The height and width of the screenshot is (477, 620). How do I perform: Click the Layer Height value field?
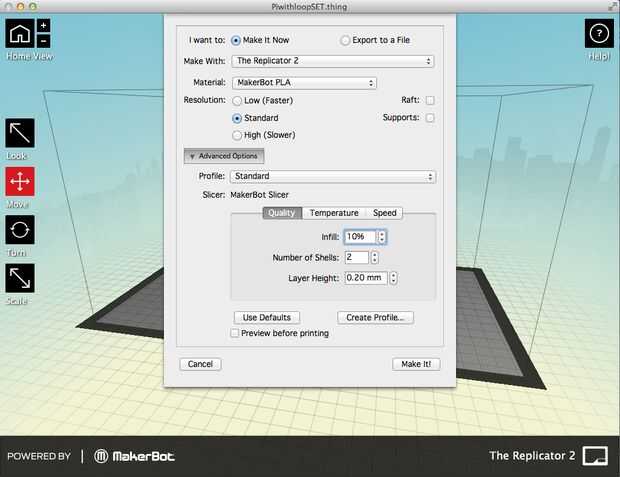click(366, 278)
